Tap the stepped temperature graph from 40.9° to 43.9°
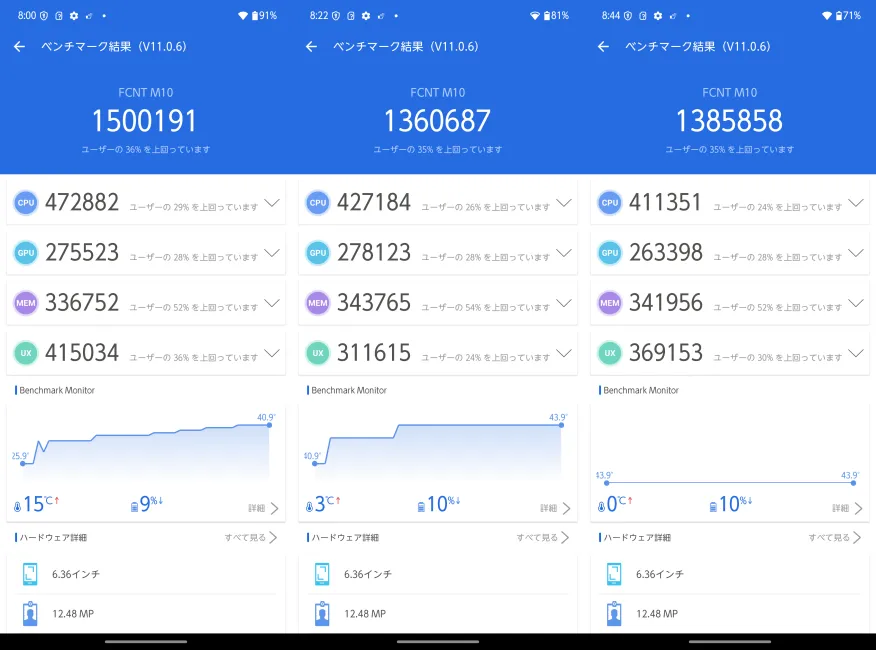The height and width of the screenshot is (650, 876). coord(438,449)
